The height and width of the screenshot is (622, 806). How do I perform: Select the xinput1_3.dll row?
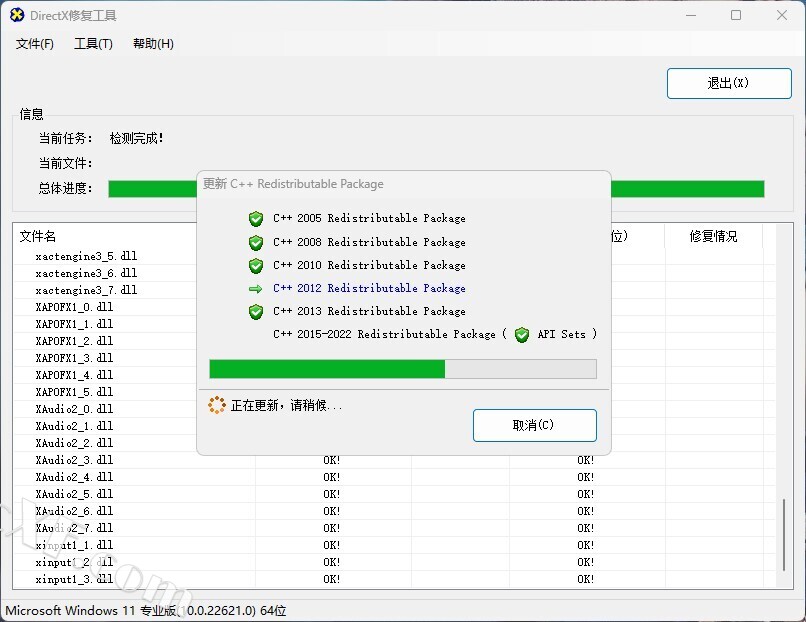[394, 579]
